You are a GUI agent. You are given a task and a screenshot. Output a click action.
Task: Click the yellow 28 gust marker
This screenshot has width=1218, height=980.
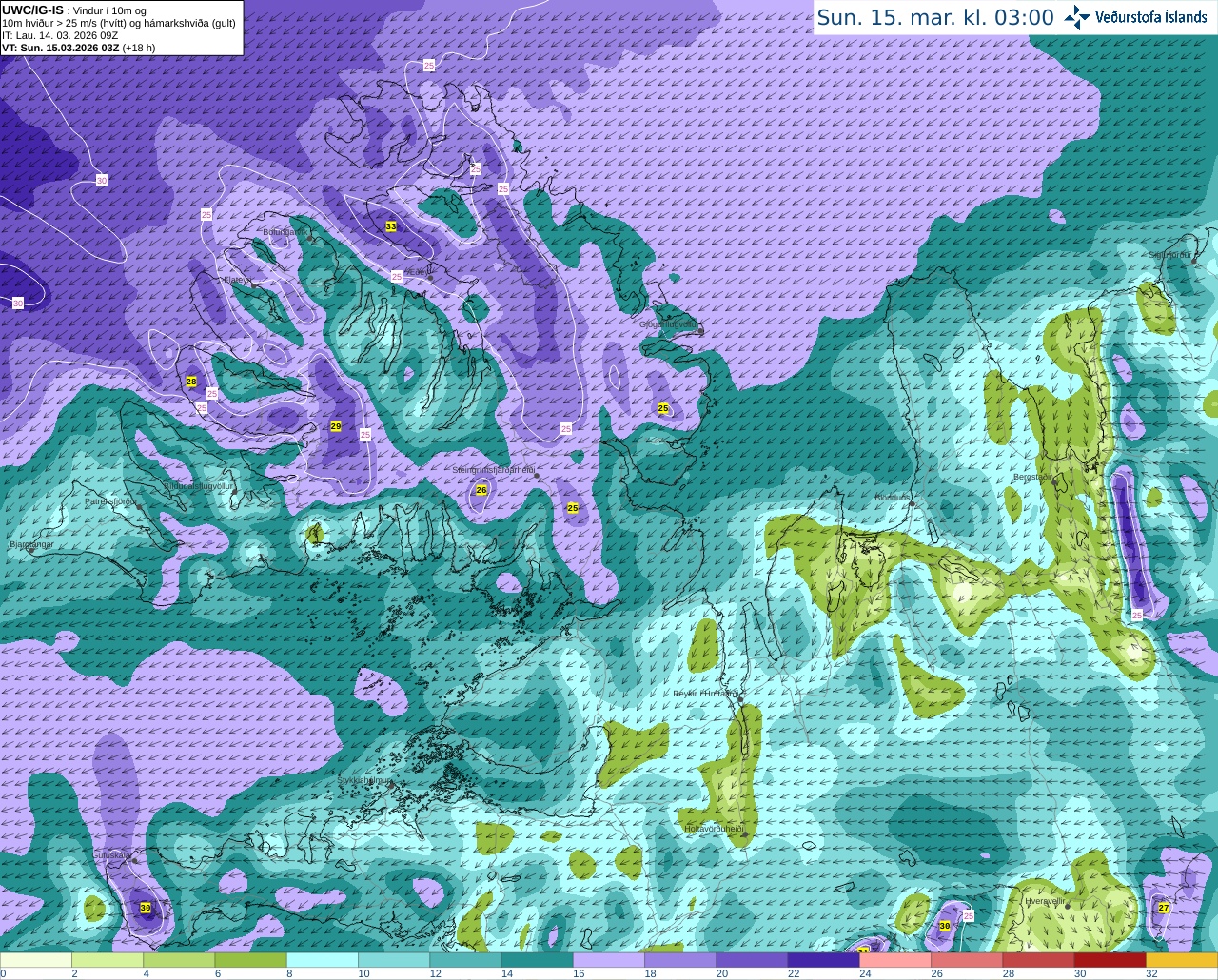(x=191, y=382)
